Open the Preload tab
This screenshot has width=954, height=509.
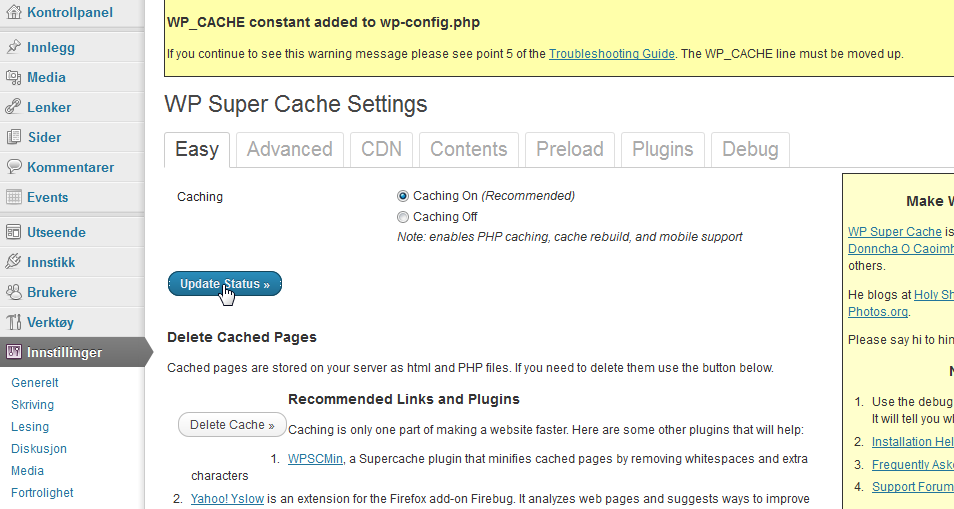569,150
